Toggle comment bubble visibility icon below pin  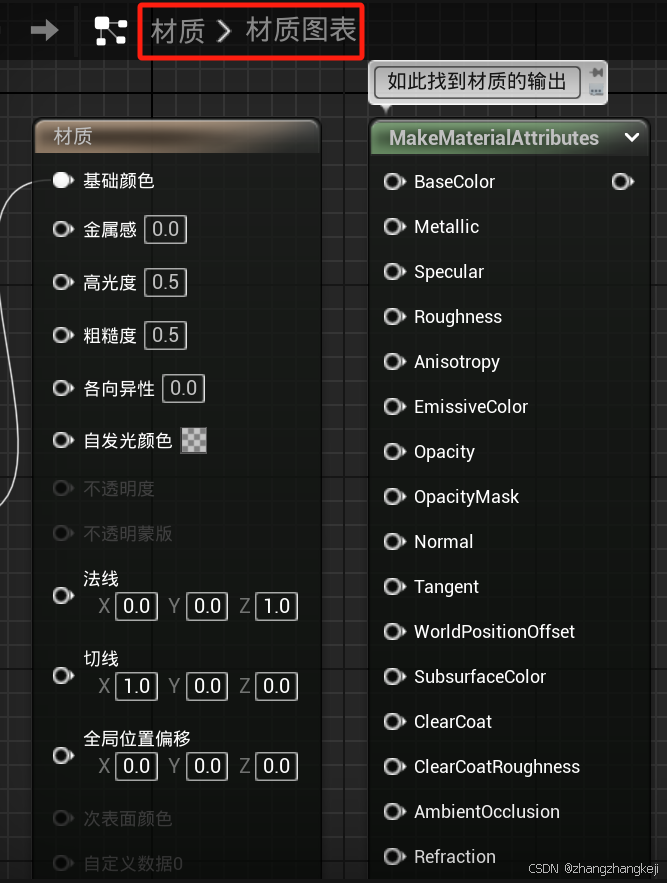[596, 90]
